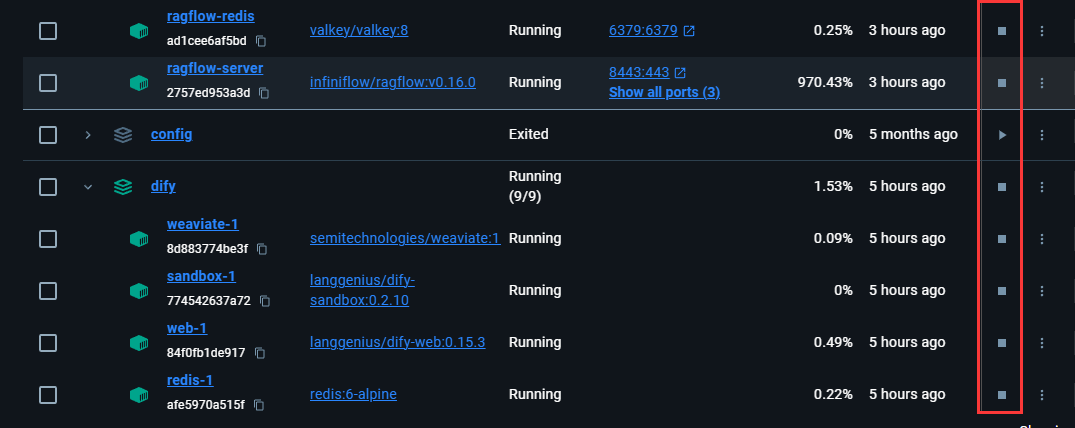Stop the web-1 container
The width and height of the screenshot is (1075, 428).
(x=1002, y=342)
